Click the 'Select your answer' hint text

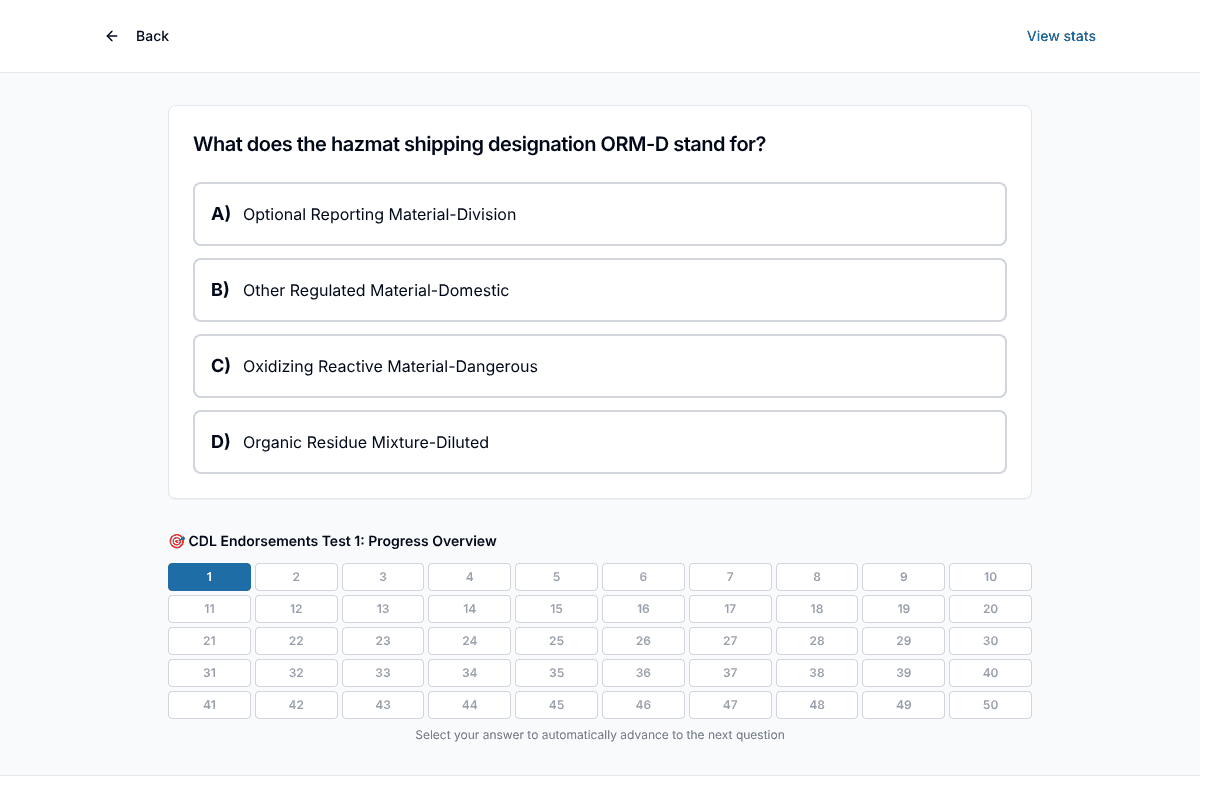pyautogui.click(x=600, y=735)
